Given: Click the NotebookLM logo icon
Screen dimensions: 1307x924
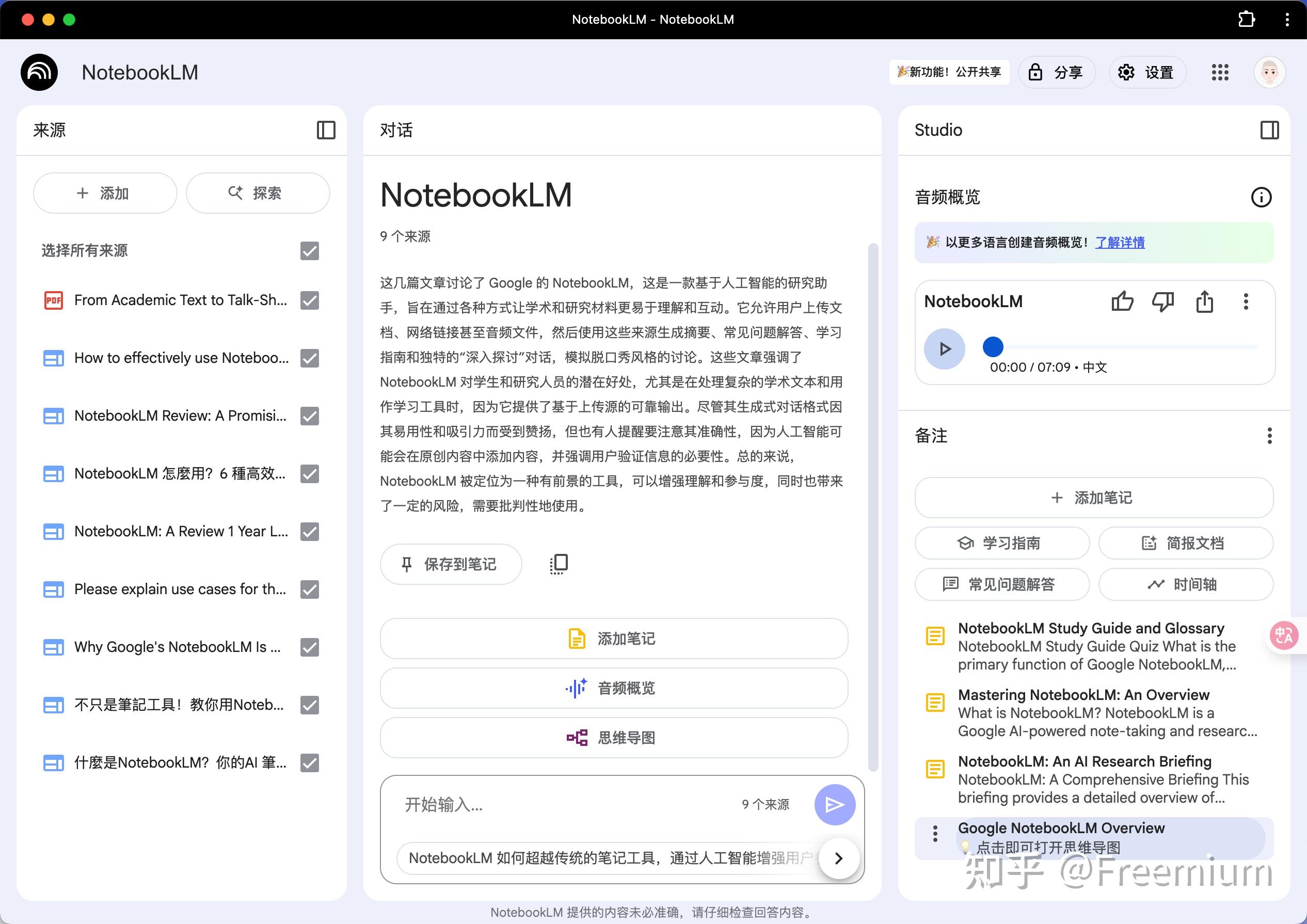Looking at the screenshot, I should point(39,72).
